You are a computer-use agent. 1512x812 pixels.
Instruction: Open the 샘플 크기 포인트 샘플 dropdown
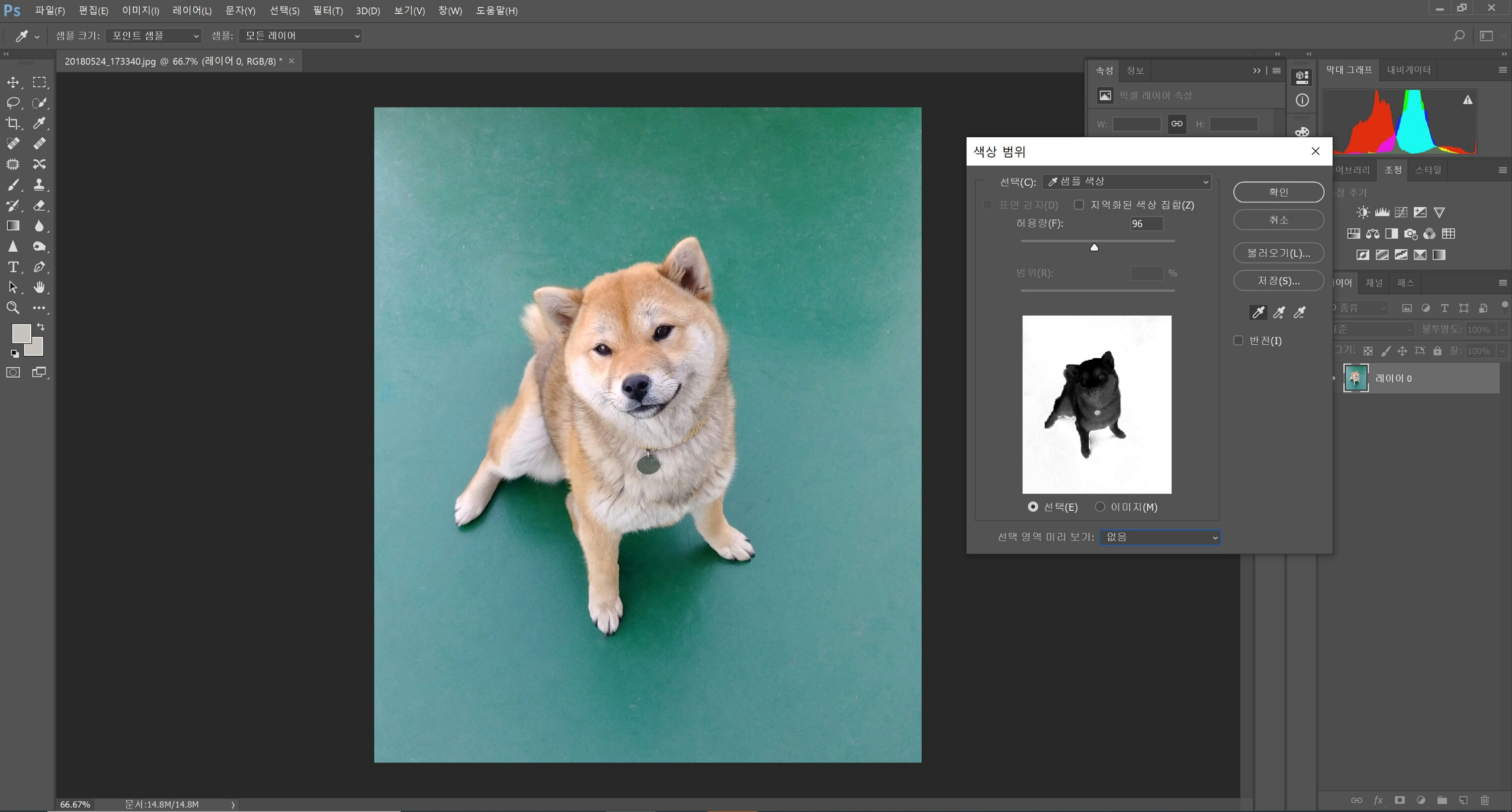click(154, 36)
